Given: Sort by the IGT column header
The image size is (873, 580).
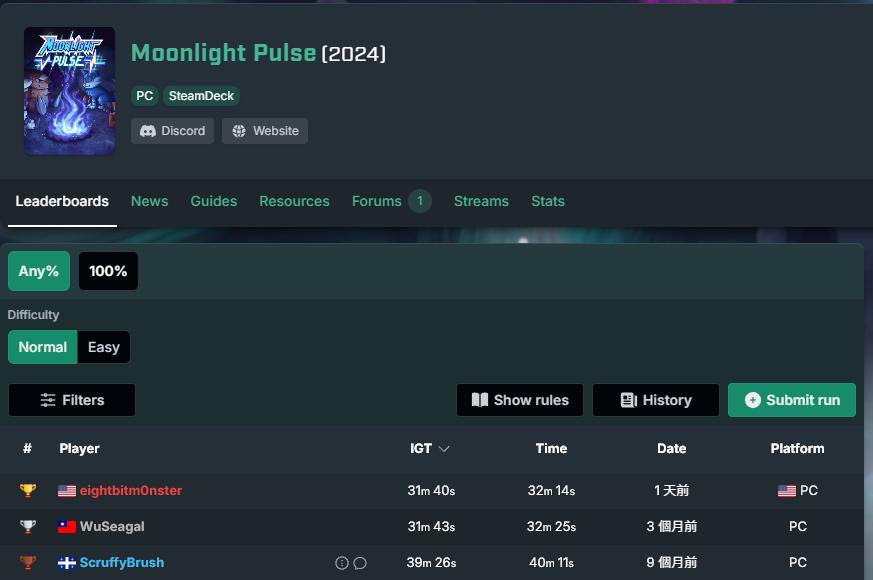Looking at the screenshot, I should click(421, 449).
